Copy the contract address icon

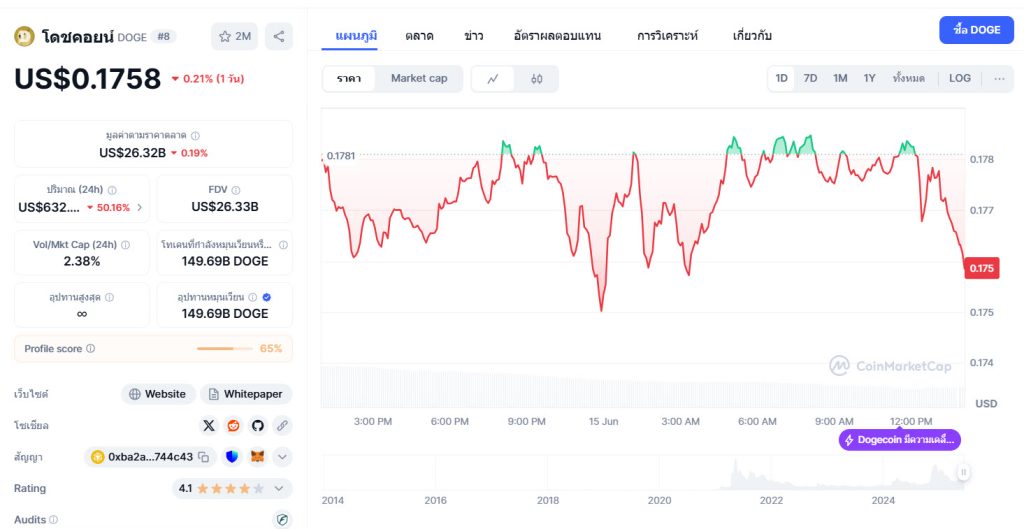(204, 457)
